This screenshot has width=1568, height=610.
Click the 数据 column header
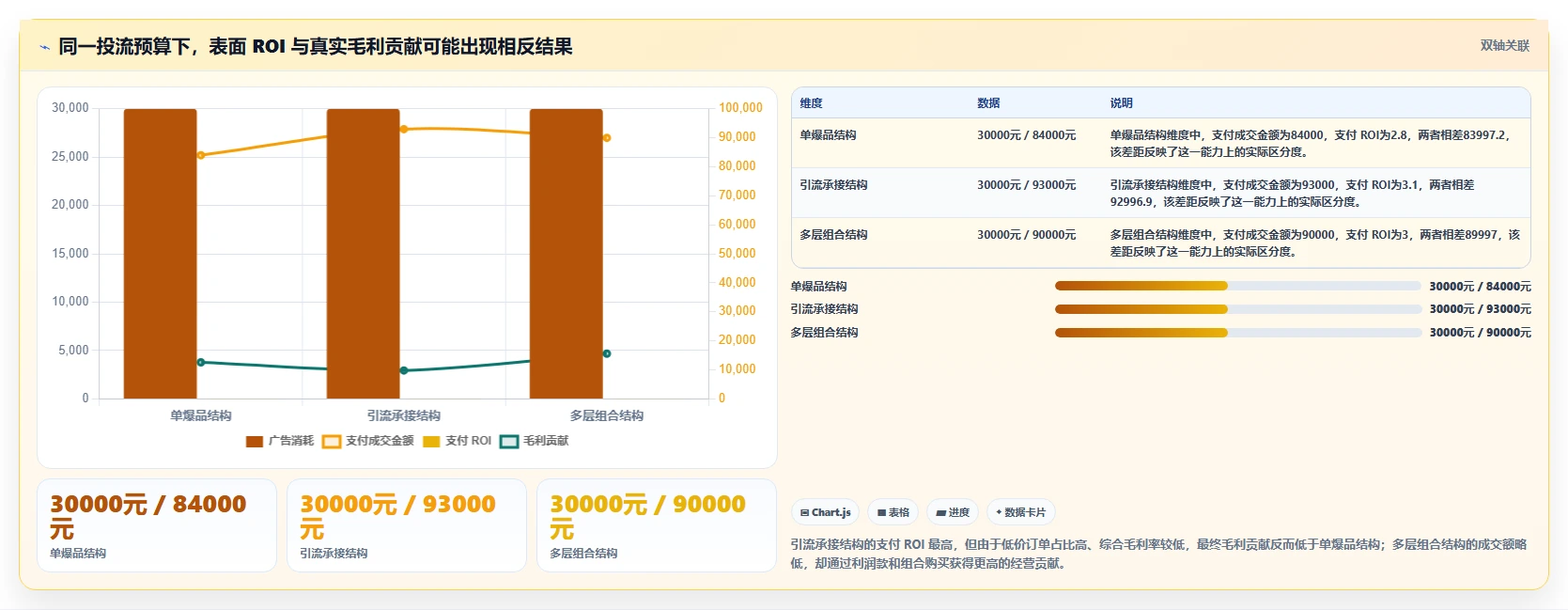988,103
